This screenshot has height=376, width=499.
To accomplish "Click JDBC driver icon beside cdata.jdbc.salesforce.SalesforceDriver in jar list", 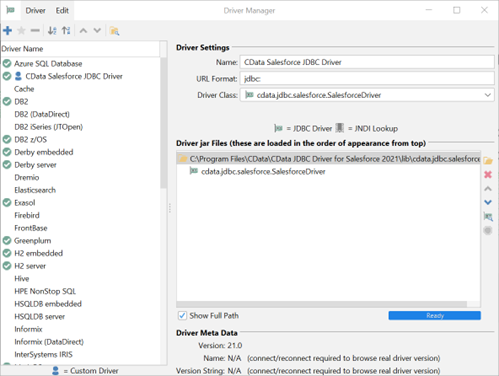I will coord(194,171).
